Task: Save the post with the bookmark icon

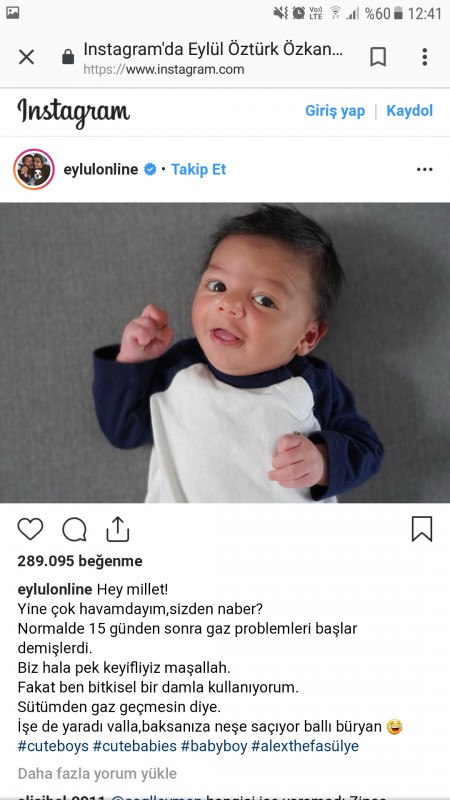Action: [422, 529]
